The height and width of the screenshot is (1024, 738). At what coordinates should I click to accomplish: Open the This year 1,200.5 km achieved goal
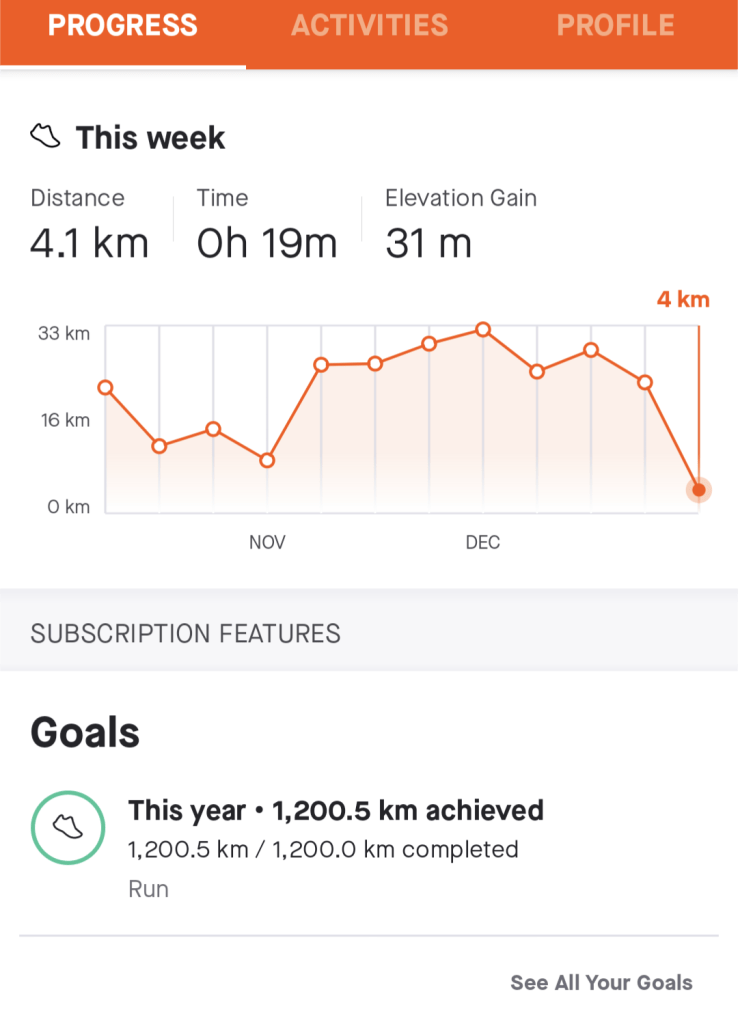336,810
